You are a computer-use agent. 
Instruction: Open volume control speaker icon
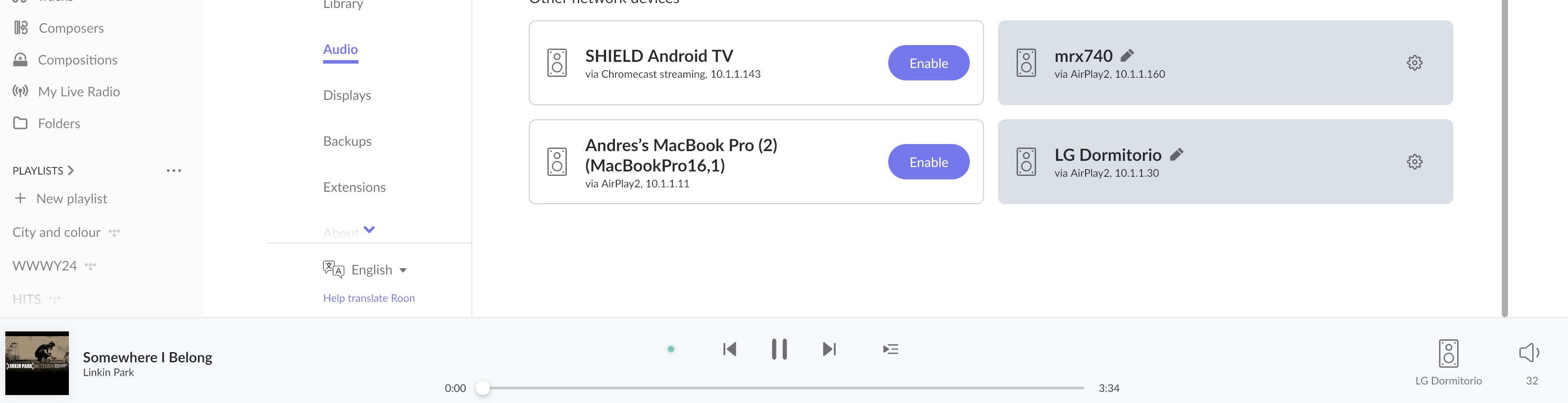pyautogui.click(x=1529, y=352)
